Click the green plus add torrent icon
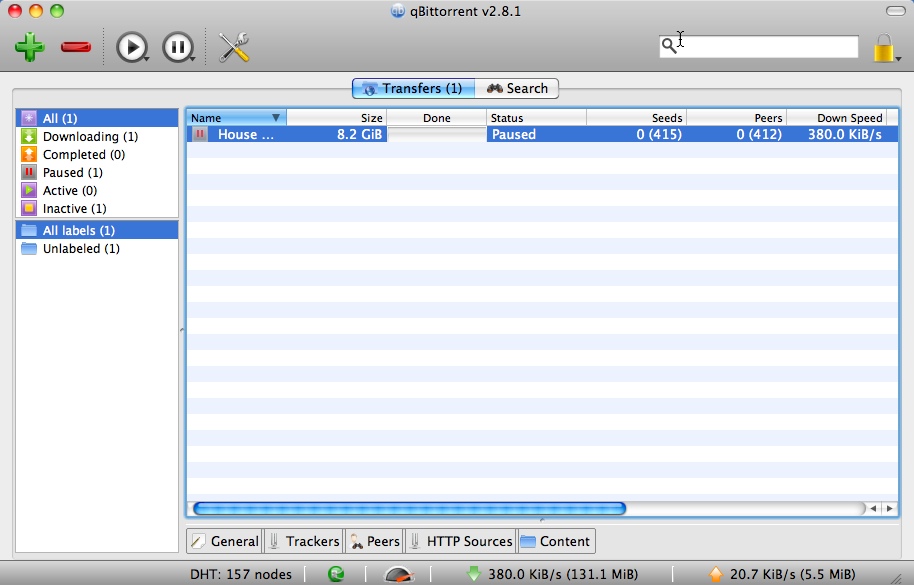Viewport: 914px width, 585px height. pos(30,47)
